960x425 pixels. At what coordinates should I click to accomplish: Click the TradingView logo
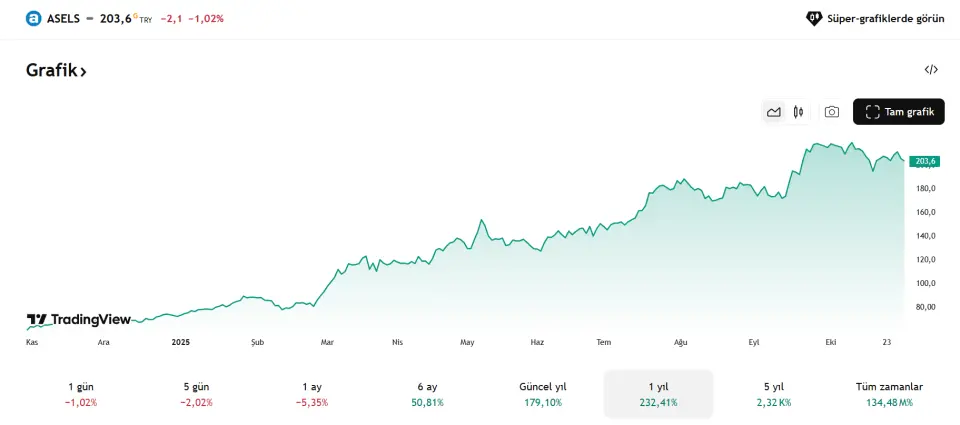(79, 320)
